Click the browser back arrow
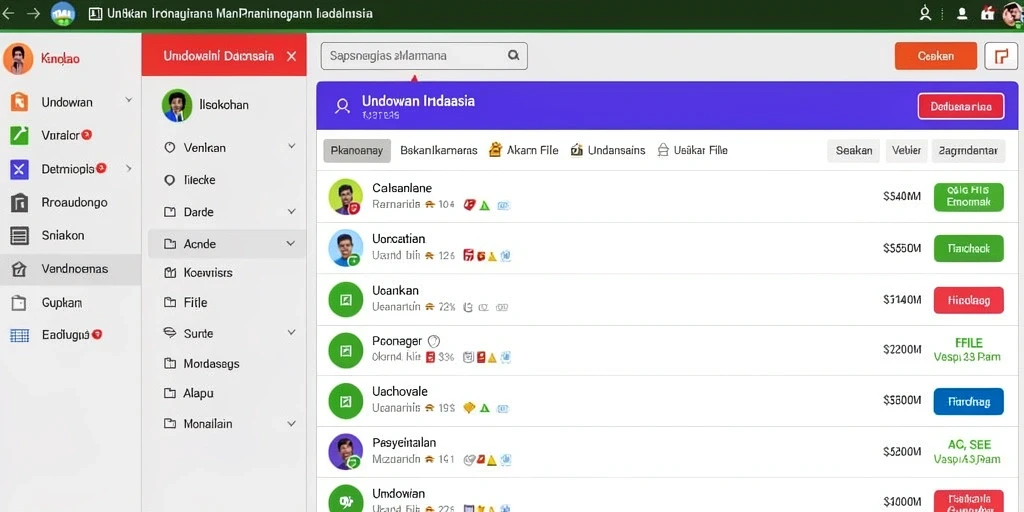 pyautogui.click(x=8, y=13)
